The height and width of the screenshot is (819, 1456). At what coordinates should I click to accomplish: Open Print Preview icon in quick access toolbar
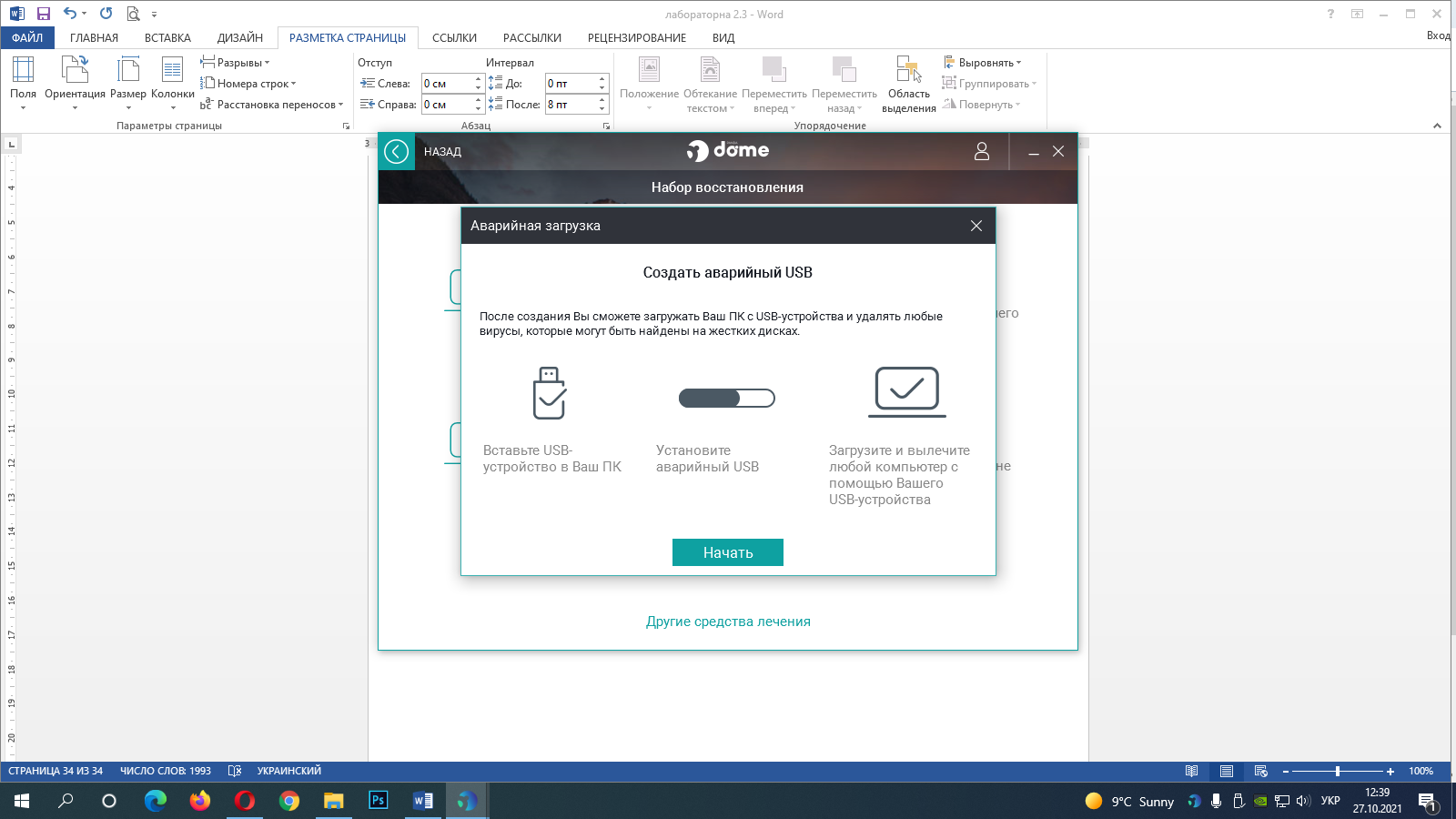coord(134,14)
